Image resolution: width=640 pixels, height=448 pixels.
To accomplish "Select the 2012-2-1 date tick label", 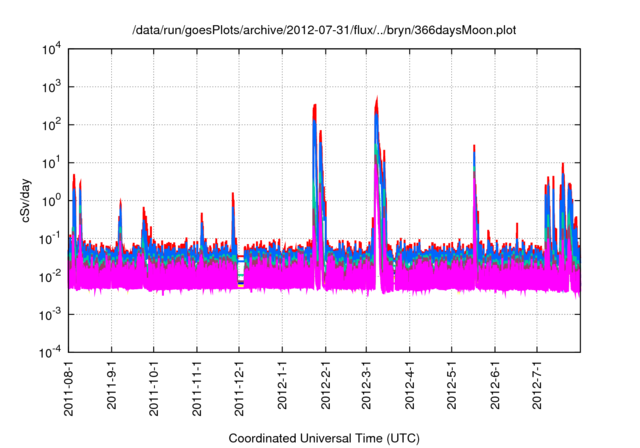I will (326, 389).
